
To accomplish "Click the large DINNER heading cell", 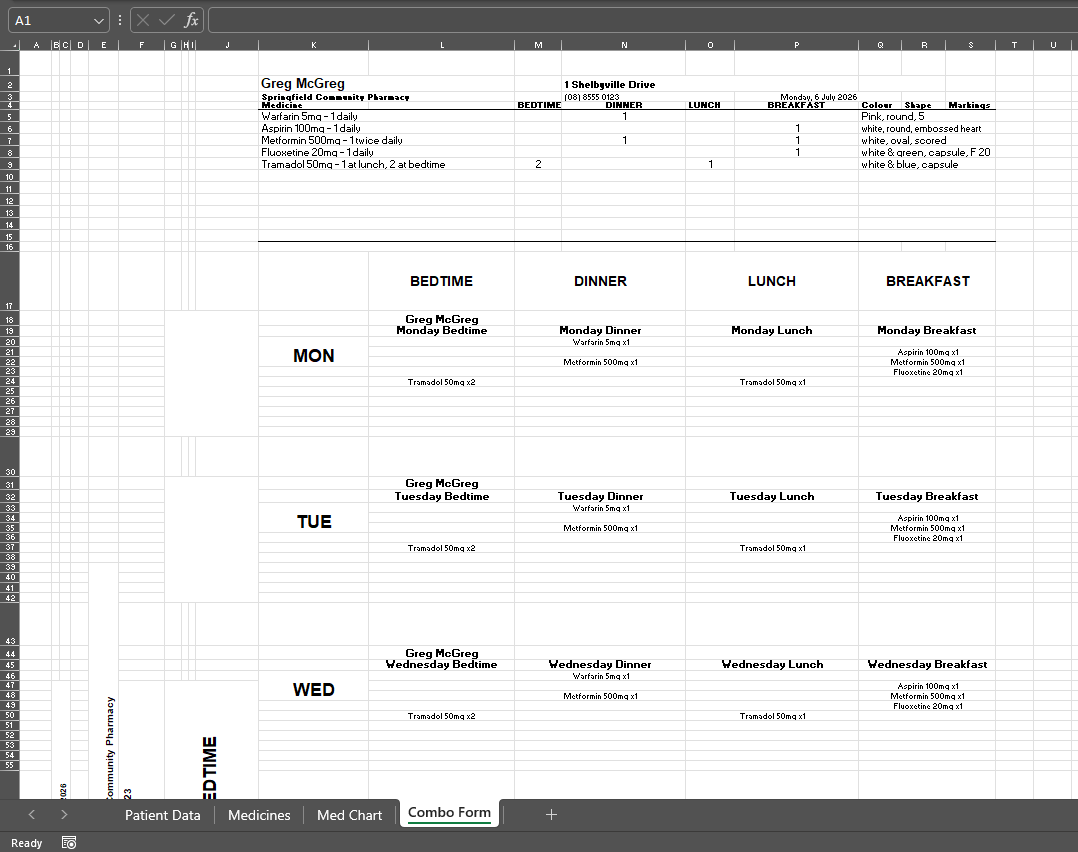I will click(x=600, y=281).
